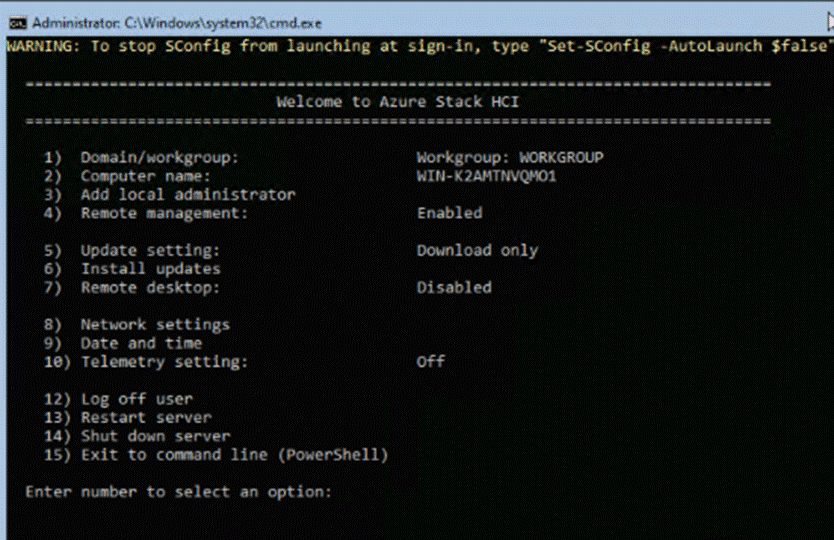
Task: Click the Update setting option
Action: [x=149, y=250]
